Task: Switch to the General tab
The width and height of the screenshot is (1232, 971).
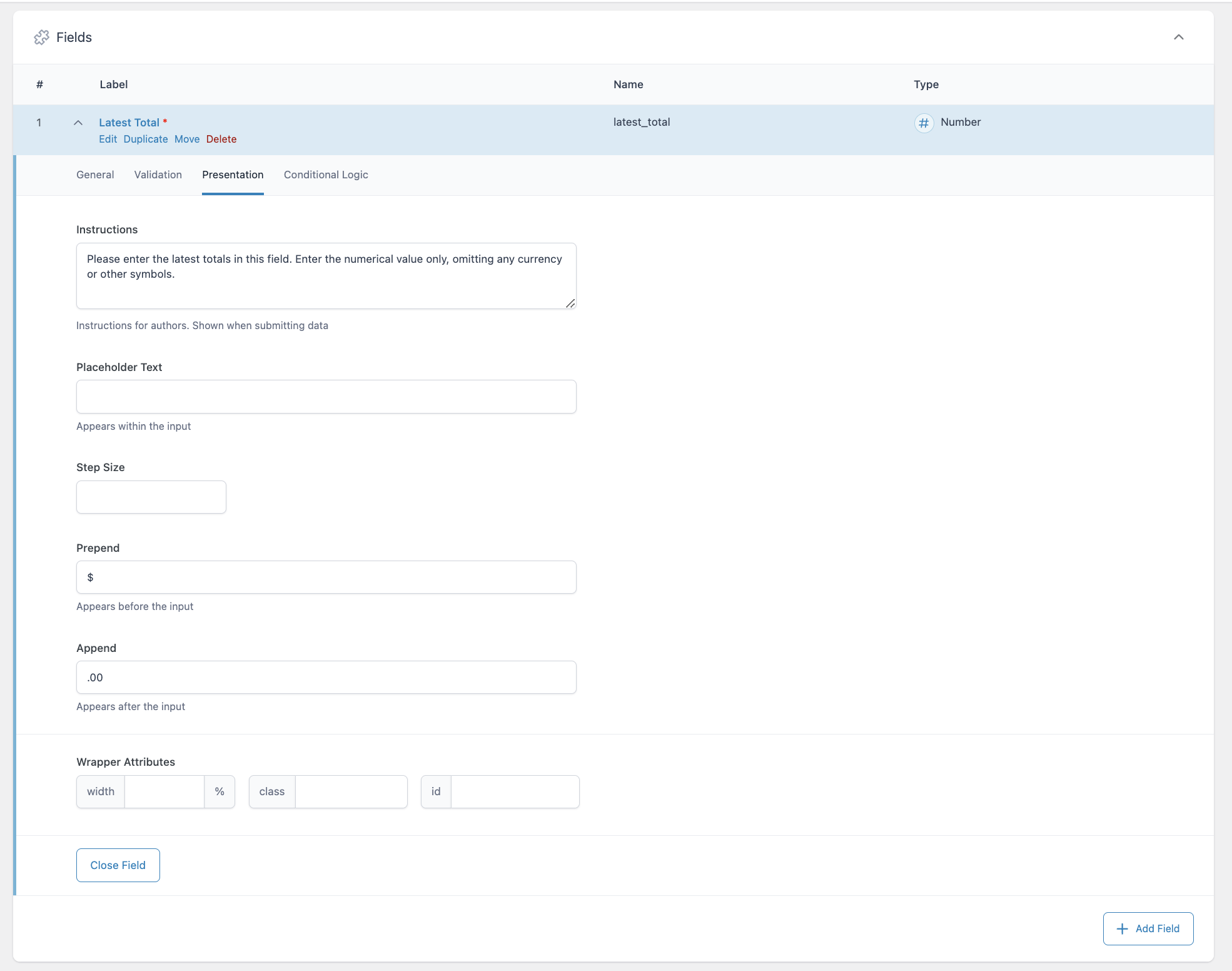Action: pyautogui.click(x=94, y=175)
